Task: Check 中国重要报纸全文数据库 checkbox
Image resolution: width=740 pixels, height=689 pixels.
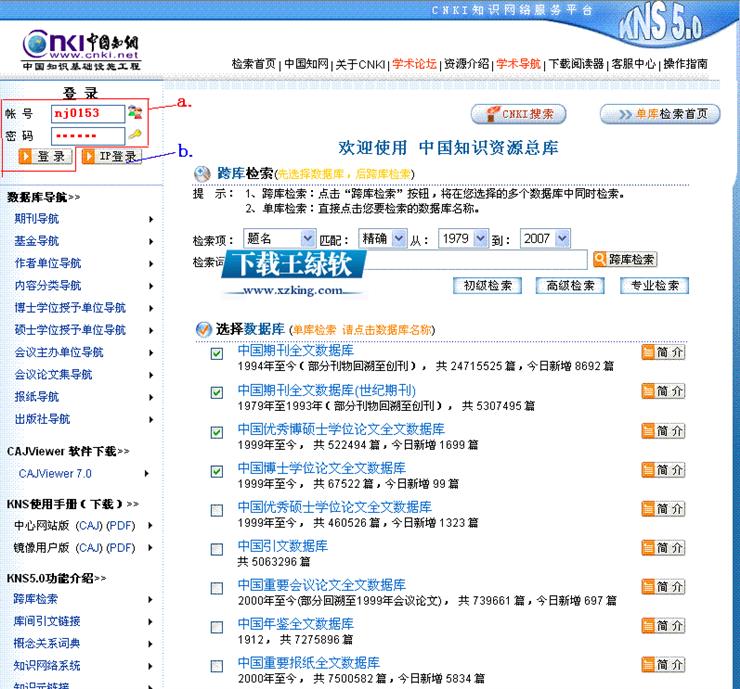Action: 217,666
